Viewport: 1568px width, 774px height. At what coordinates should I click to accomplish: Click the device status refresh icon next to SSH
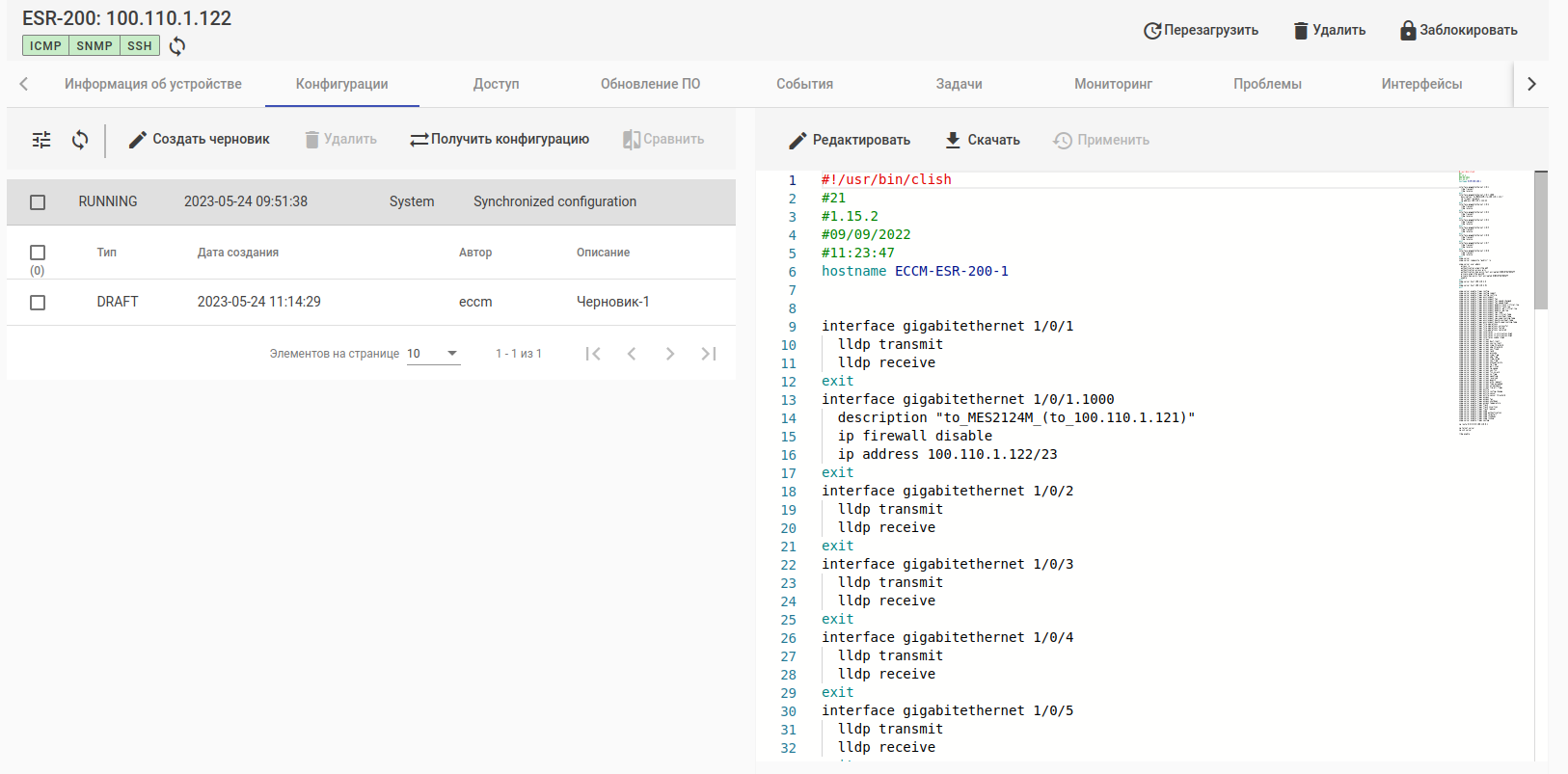click(177, 46)
